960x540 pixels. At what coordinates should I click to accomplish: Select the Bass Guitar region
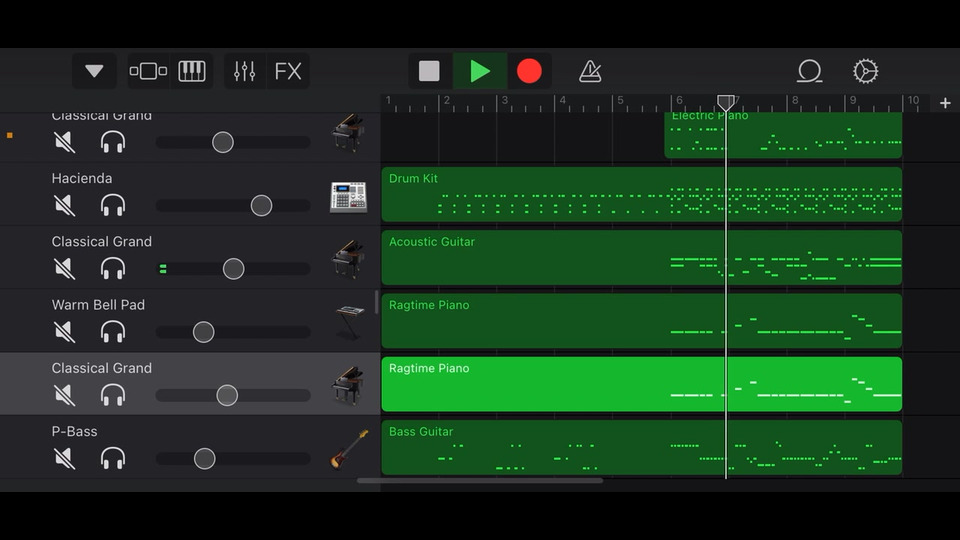(642, 447)
